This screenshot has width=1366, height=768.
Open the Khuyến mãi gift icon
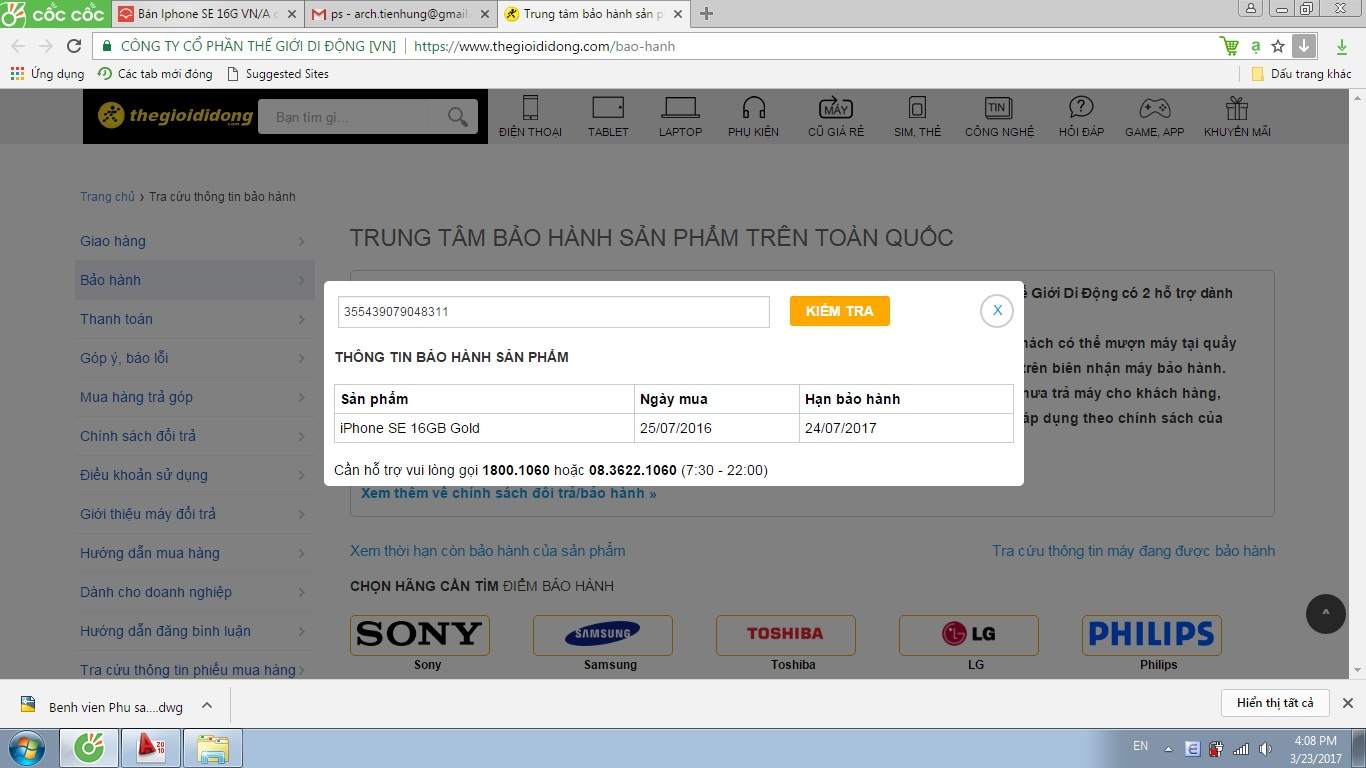(x=1237, y=108)
